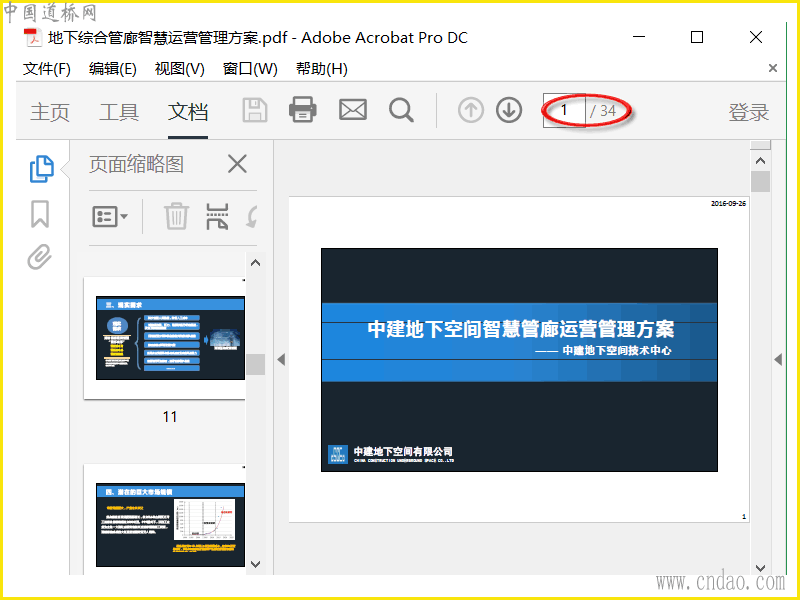This screenshot has height=600, width=800.
Task: Open thumbnail options dropdown menu
Action: [110, 216]
